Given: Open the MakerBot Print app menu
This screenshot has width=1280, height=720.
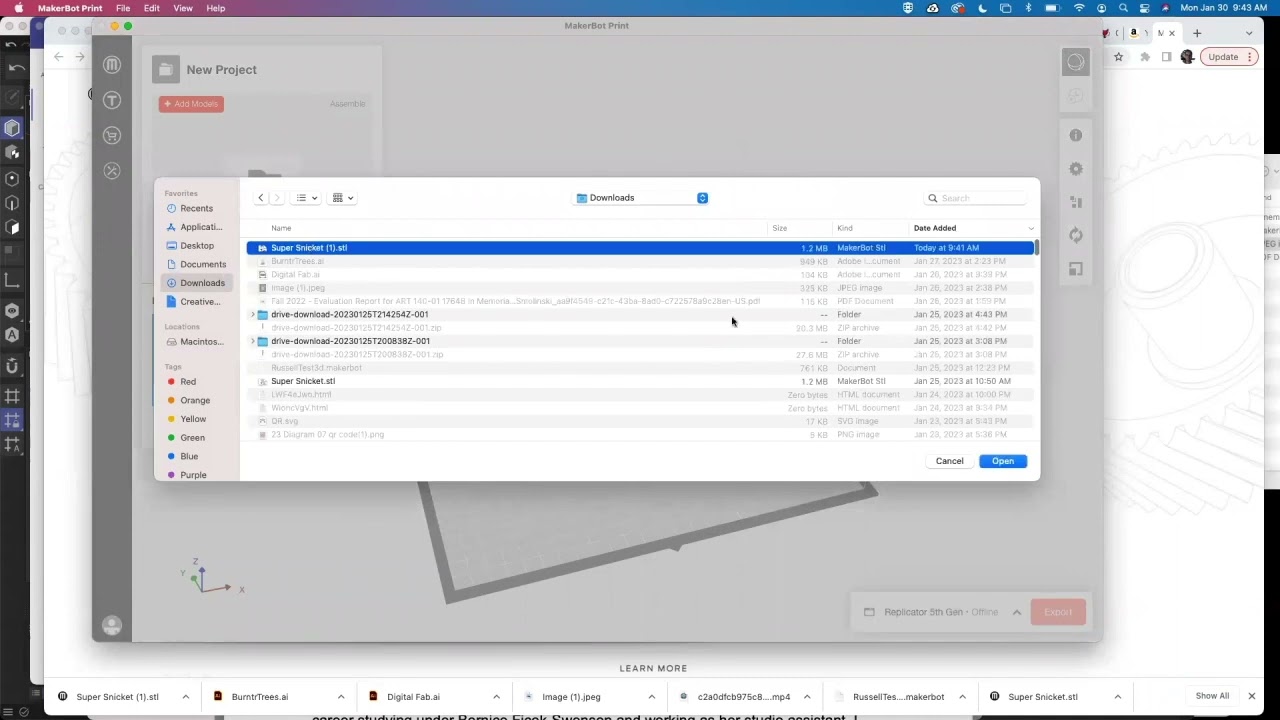Looking at the screenshot, I should click(70, 8).
